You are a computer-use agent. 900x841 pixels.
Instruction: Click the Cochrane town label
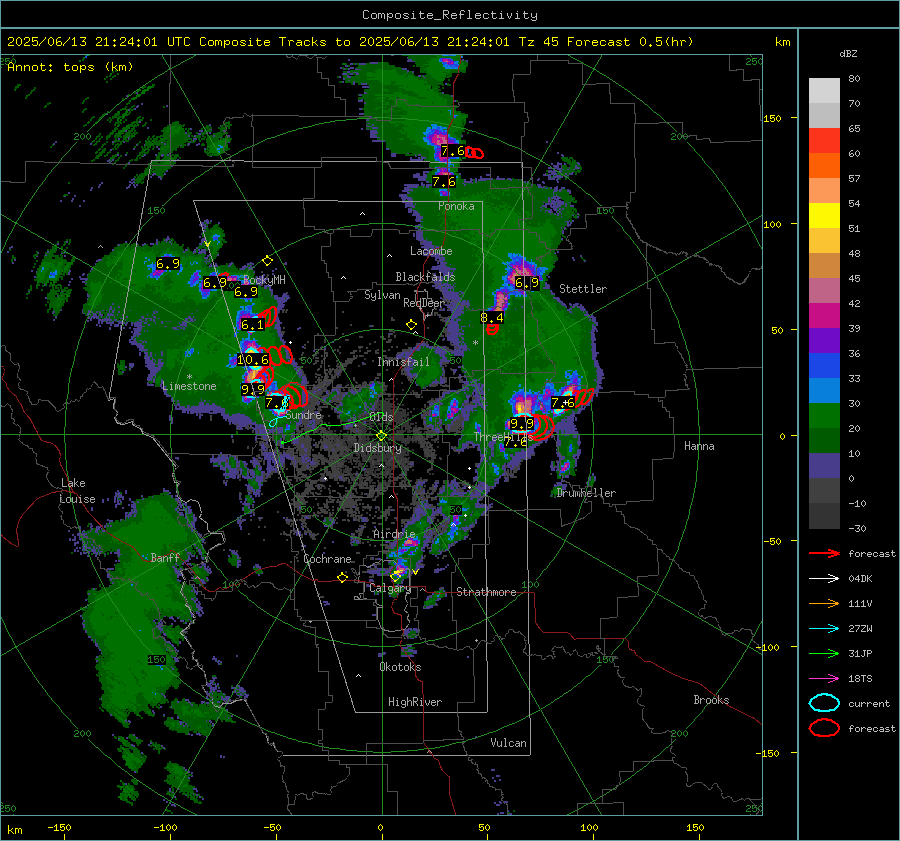pos(327,559)
